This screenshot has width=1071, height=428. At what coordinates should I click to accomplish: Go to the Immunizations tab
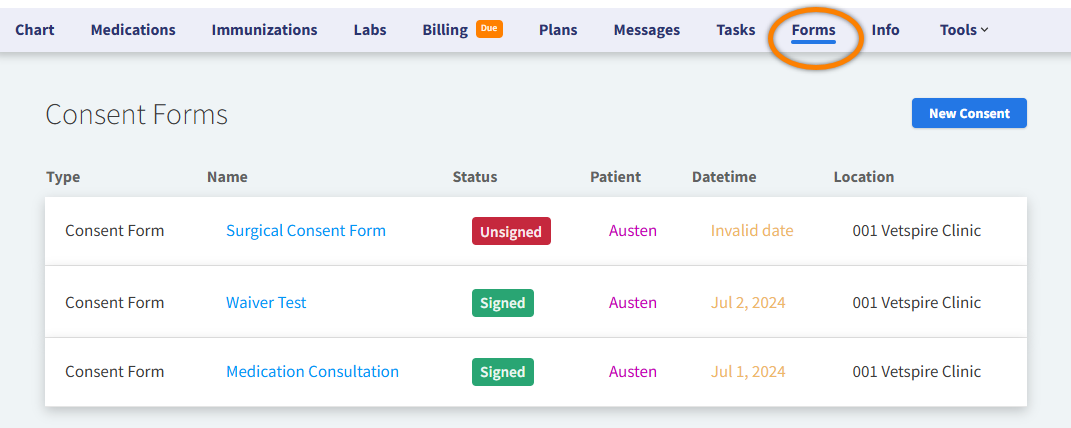[264, 30]
